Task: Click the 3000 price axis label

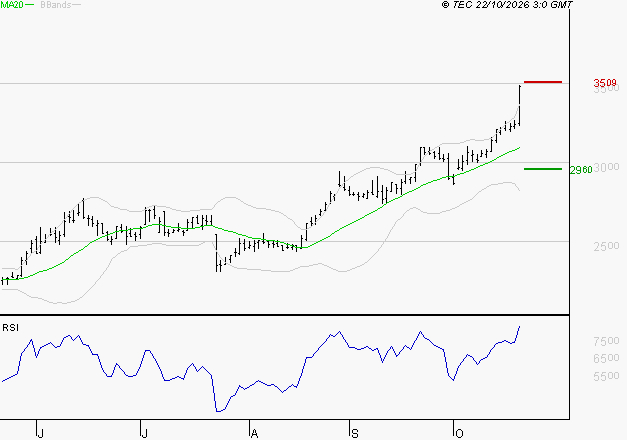Action: (607, 167)
